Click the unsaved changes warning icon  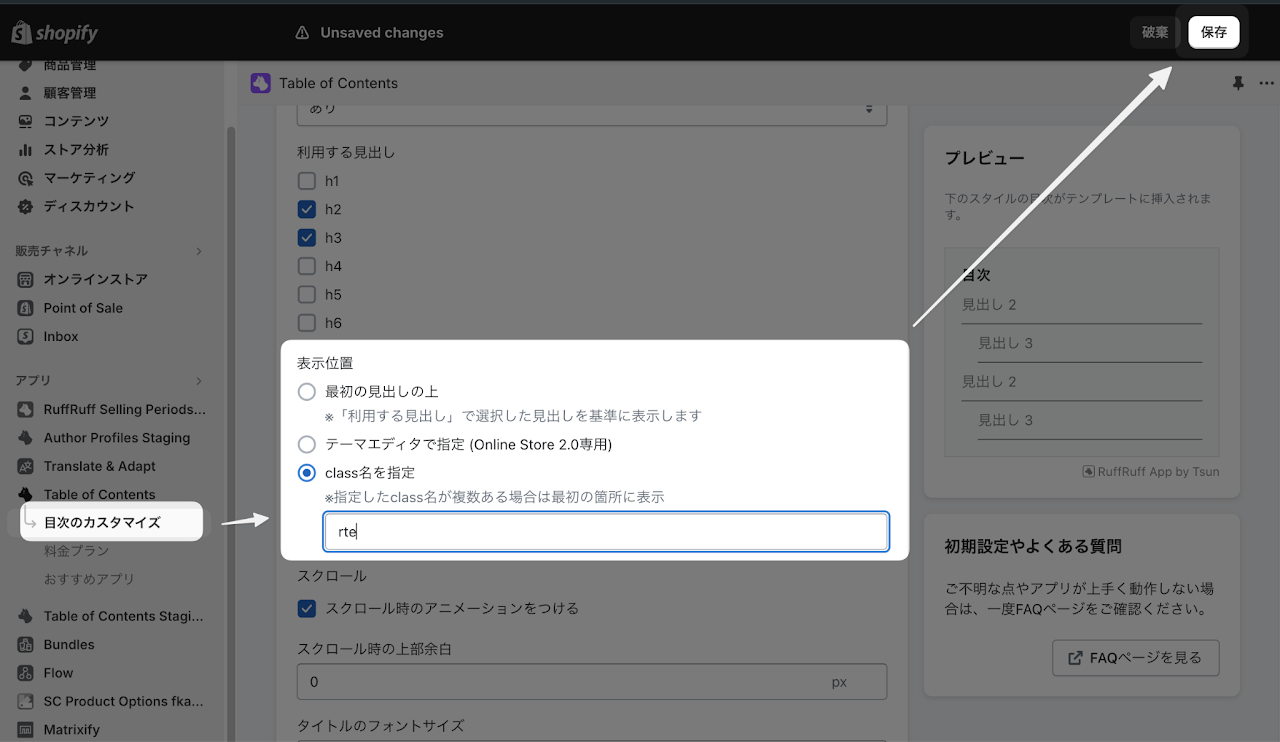click(302, 33)
